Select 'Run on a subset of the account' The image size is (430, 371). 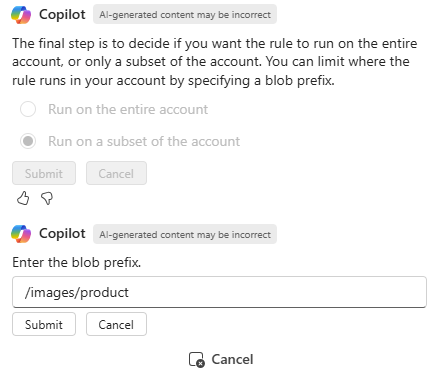click(28, 141)
